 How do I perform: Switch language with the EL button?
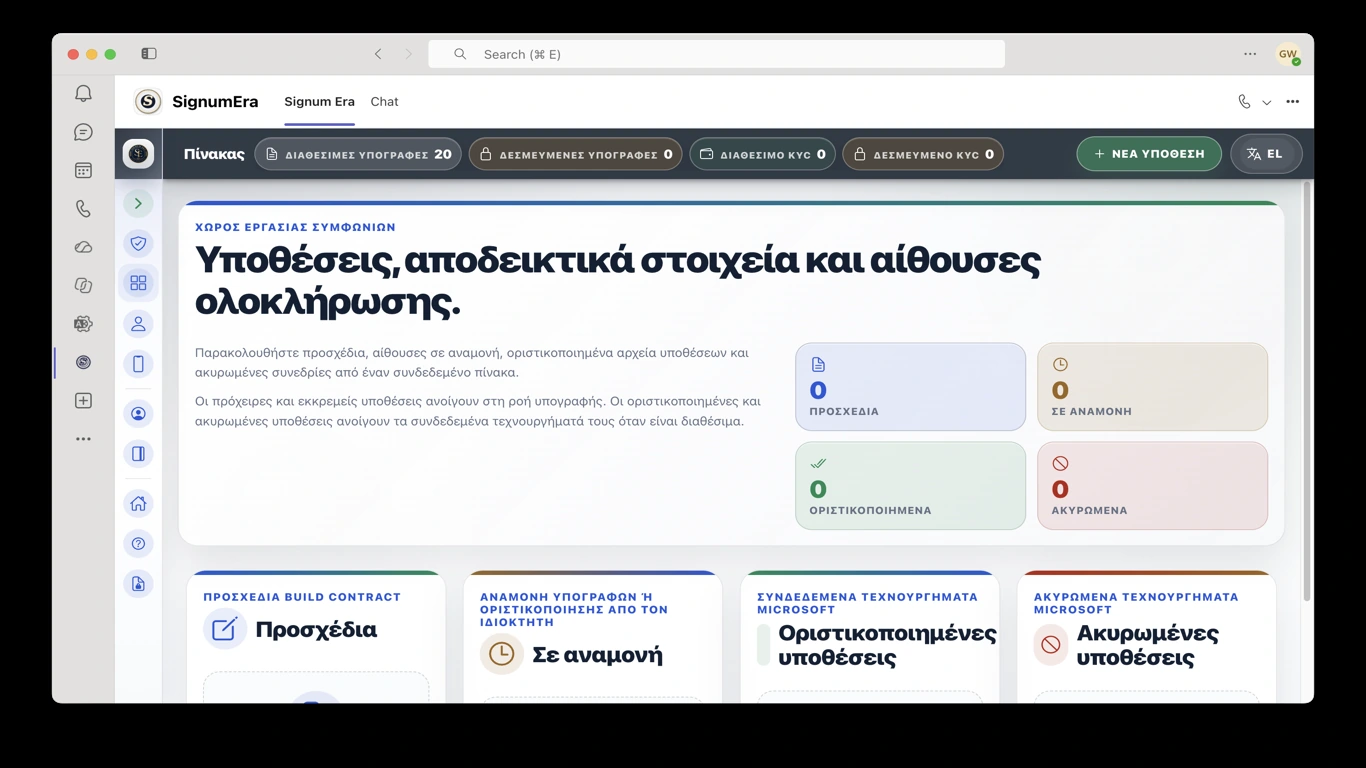(1265, 154)
